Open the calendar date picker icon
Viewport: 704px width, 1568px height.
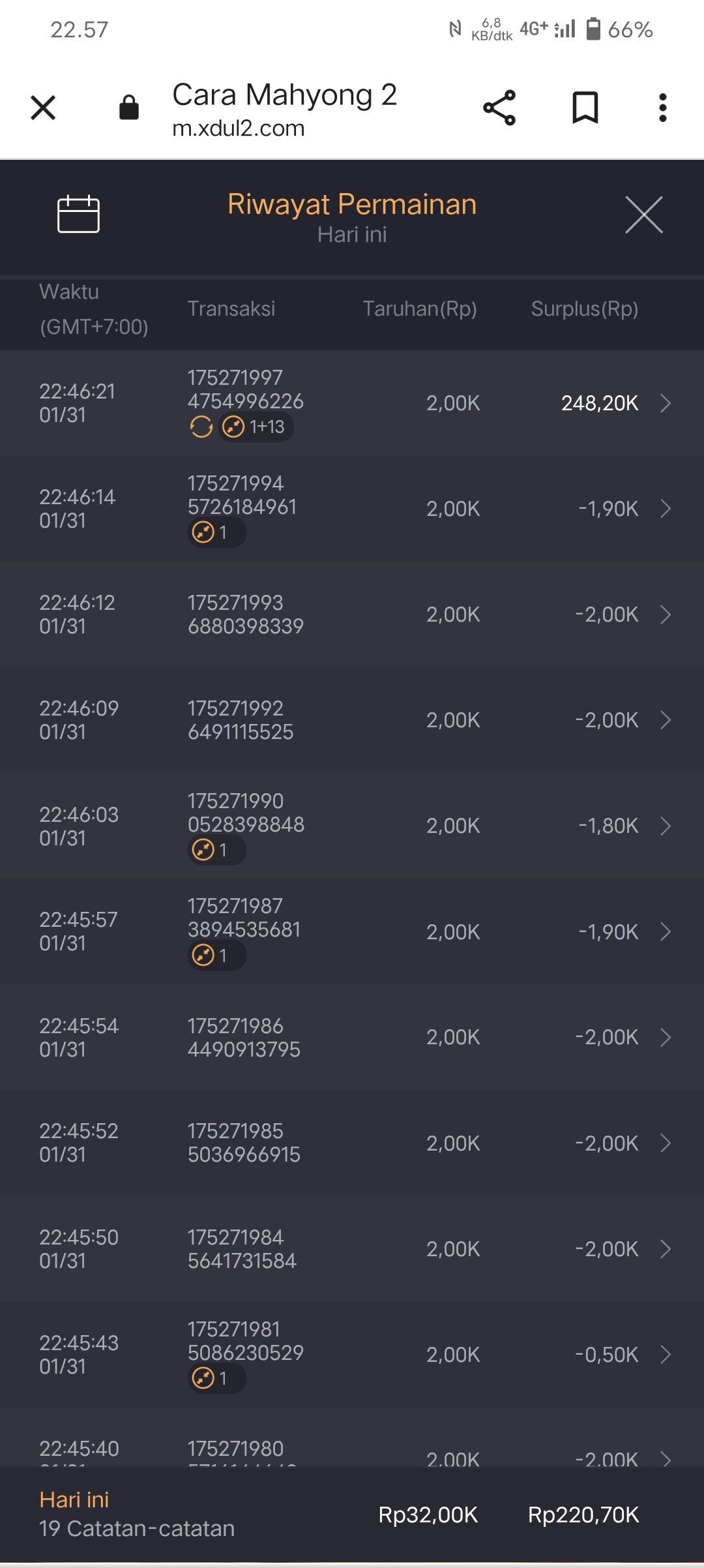(78, 214)
